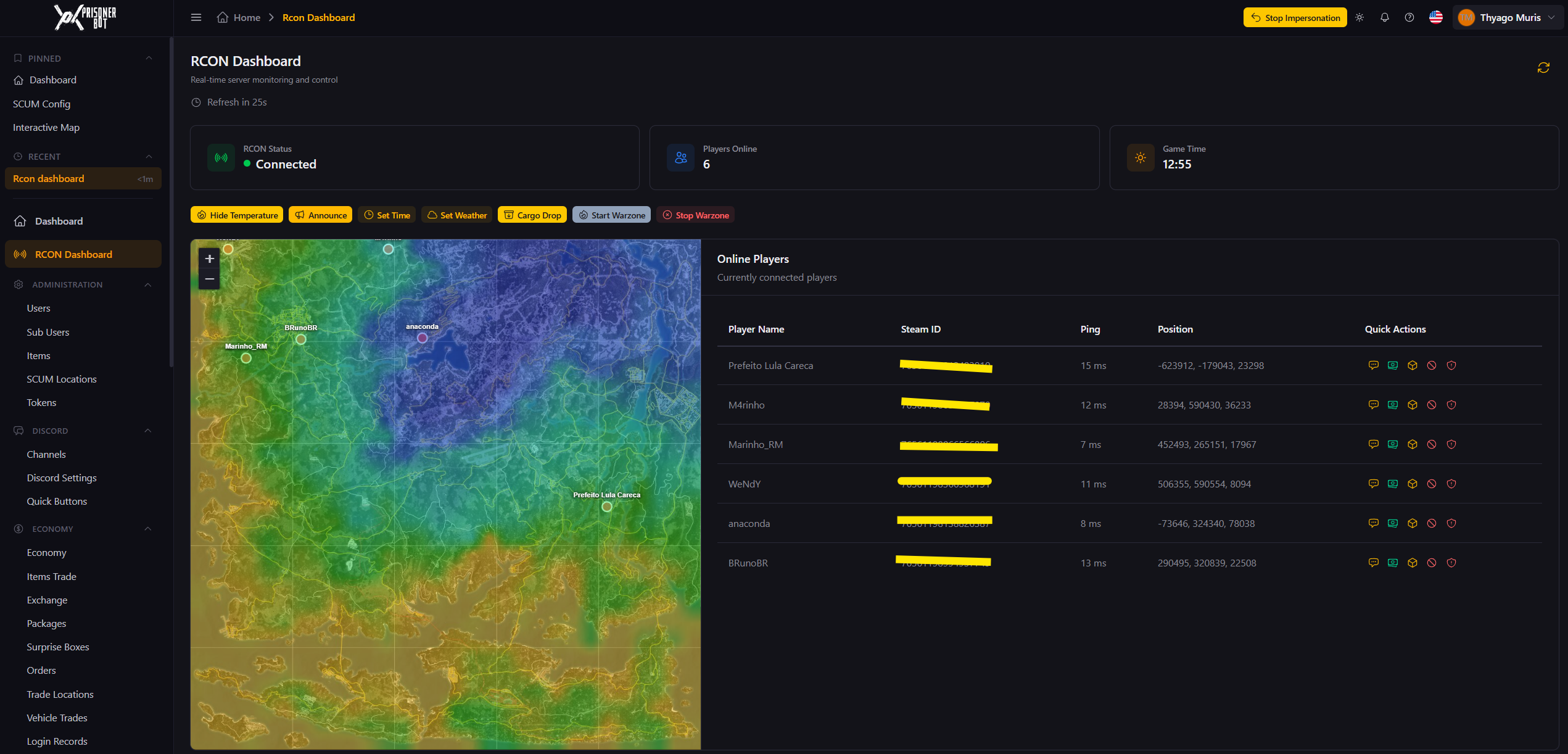Open the package action for anaconda
1568x754 pixels.
[x=1413, y=523]
